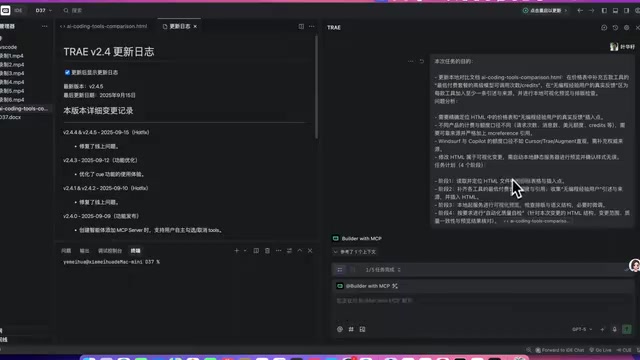640x360 pixels.
Task: Click the task list icon
Action: click(x=340, y=269)
